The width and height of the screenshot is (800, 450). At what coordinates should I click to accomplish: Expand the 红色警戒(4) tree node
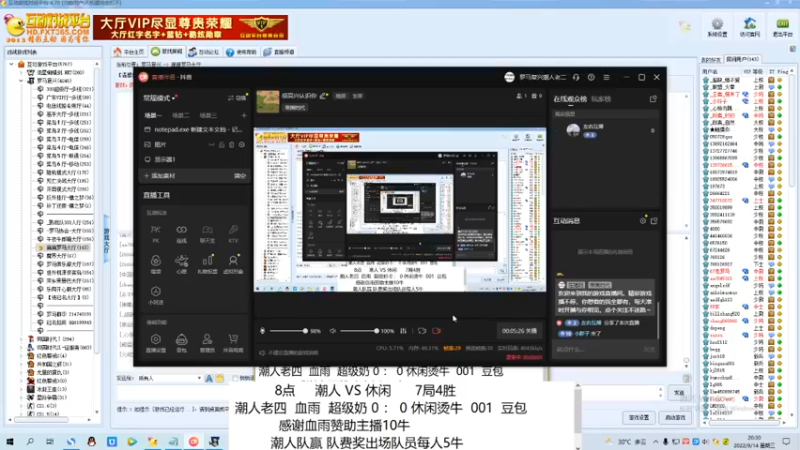[21, 356]
